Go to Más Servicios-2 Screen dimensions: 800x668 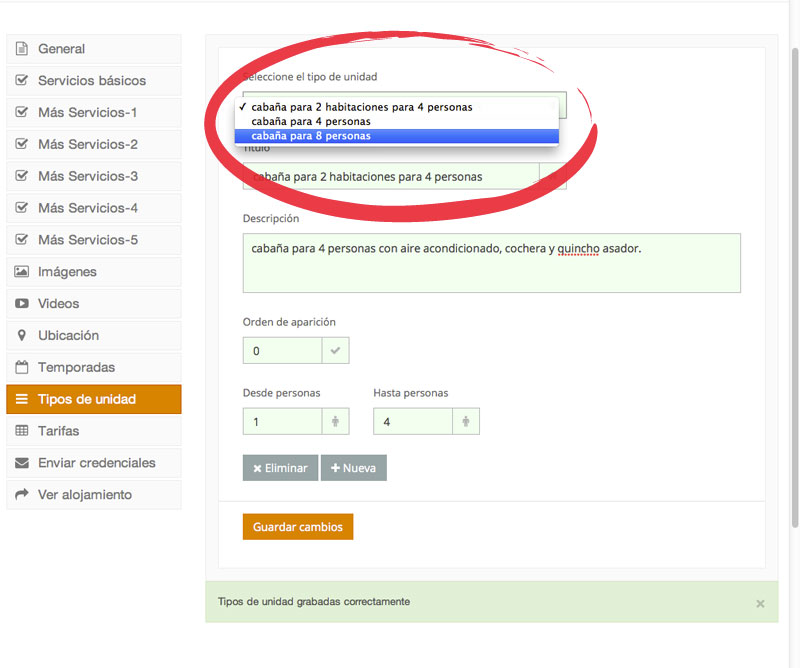(94, 144)
